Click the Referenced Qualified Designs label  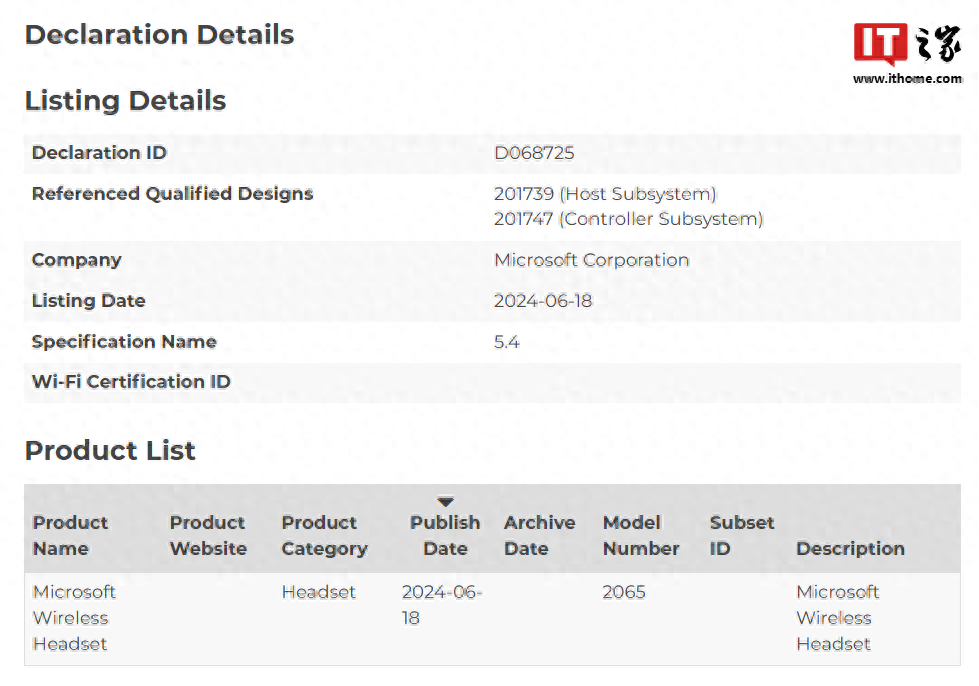tap(172, 194)
